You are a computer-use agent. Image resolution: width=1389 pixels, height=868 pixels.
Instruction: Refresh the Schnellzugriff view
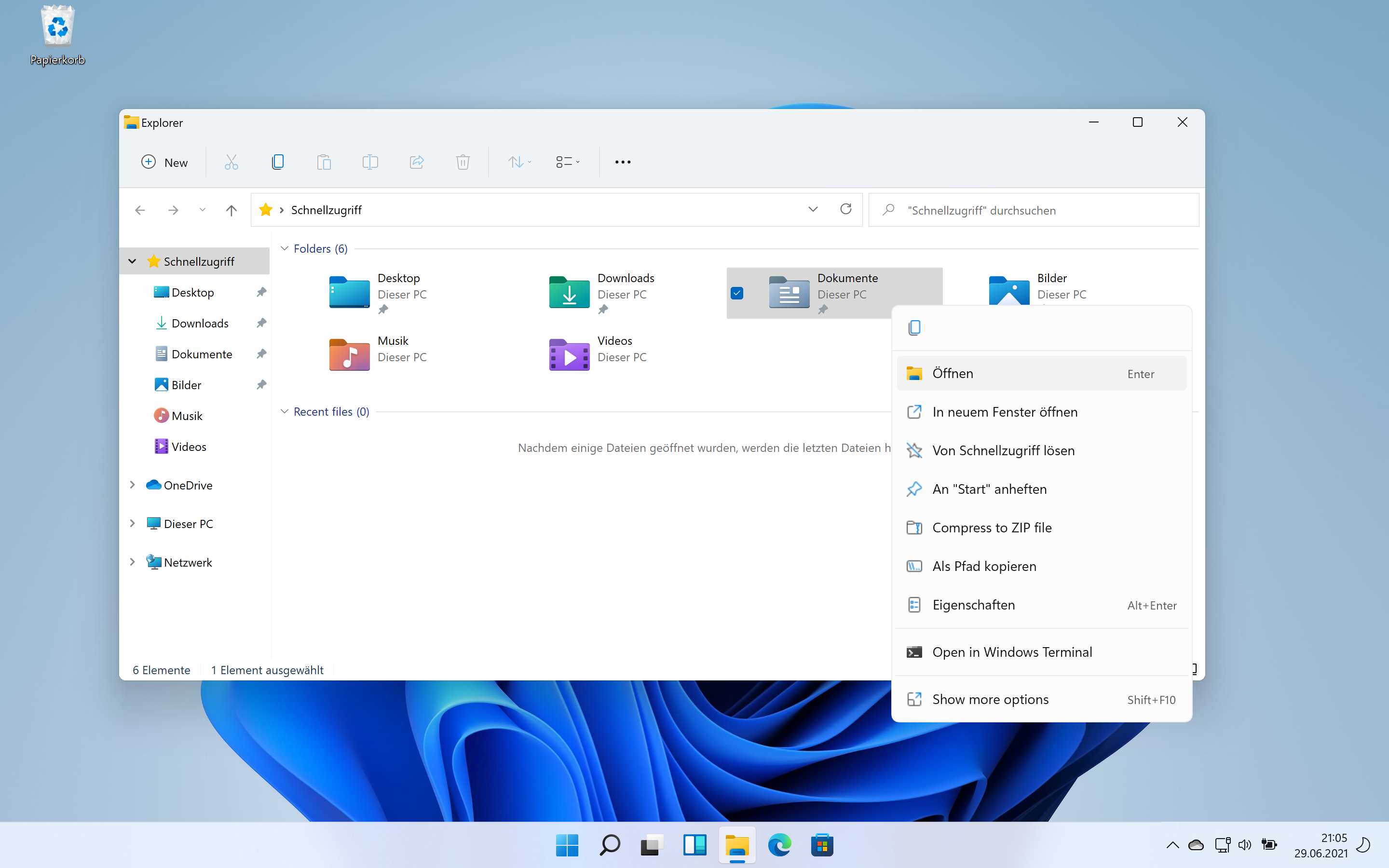(845, 209)
